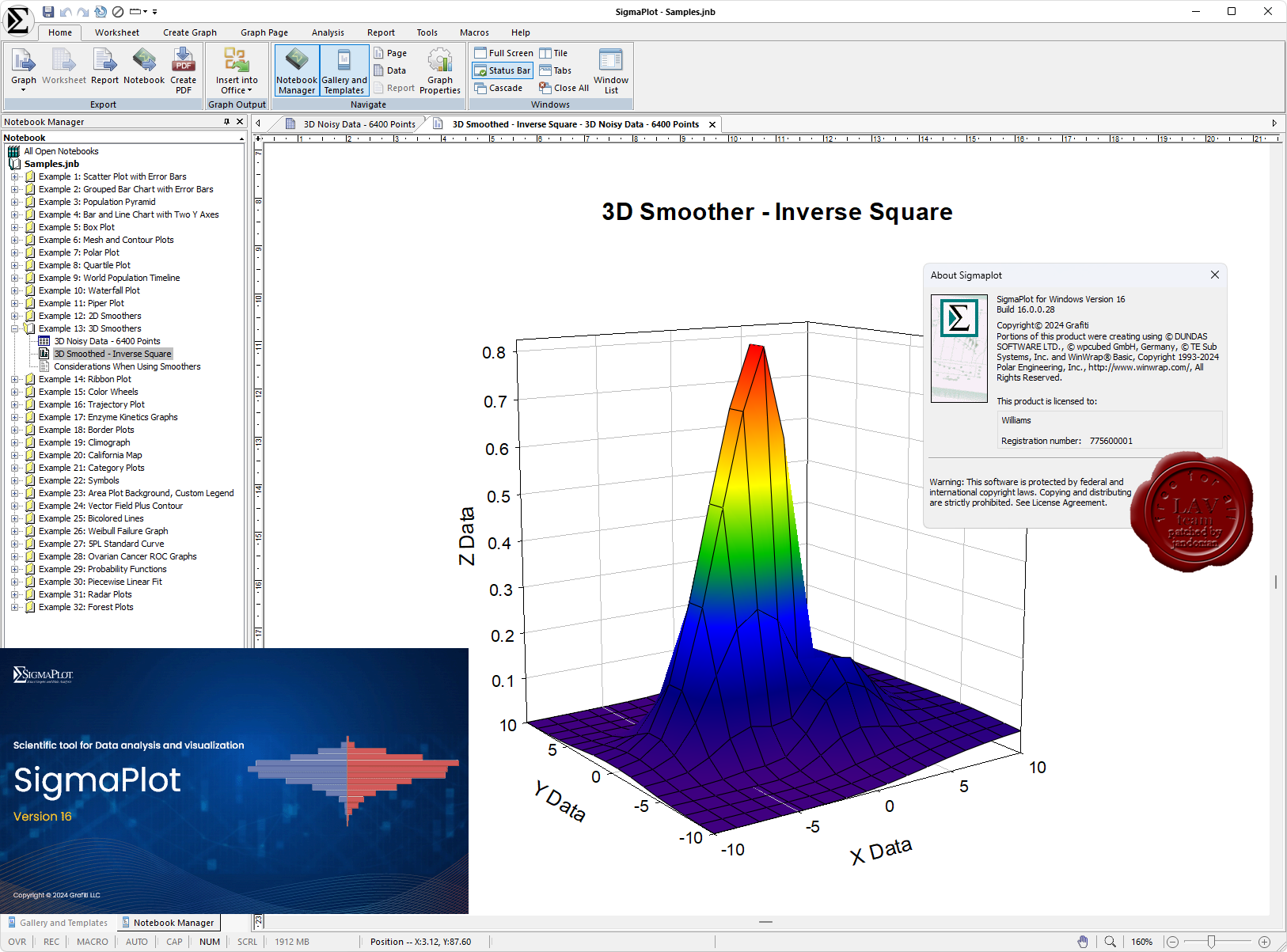Screen dimensions: 1287x952
Task: Click the Redo icon in quick access toolbar
Action: pyautogui.click(x=83, y=12)
